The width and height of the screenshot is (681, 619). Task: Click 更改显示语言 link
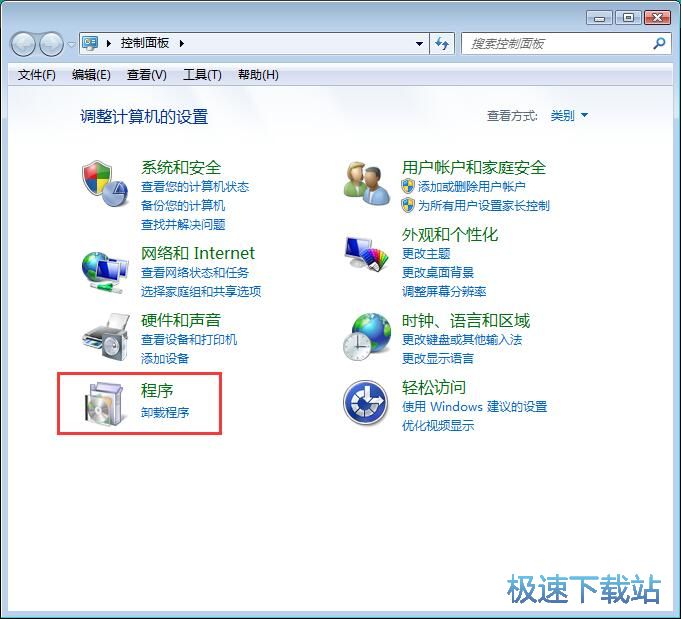point(438,358)
